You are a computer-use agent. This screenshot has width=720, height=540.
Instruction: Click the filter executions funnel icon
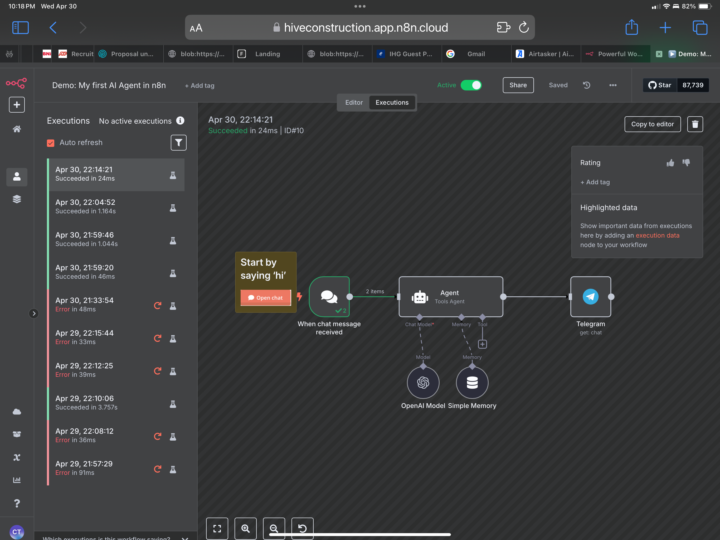(178, 143)
